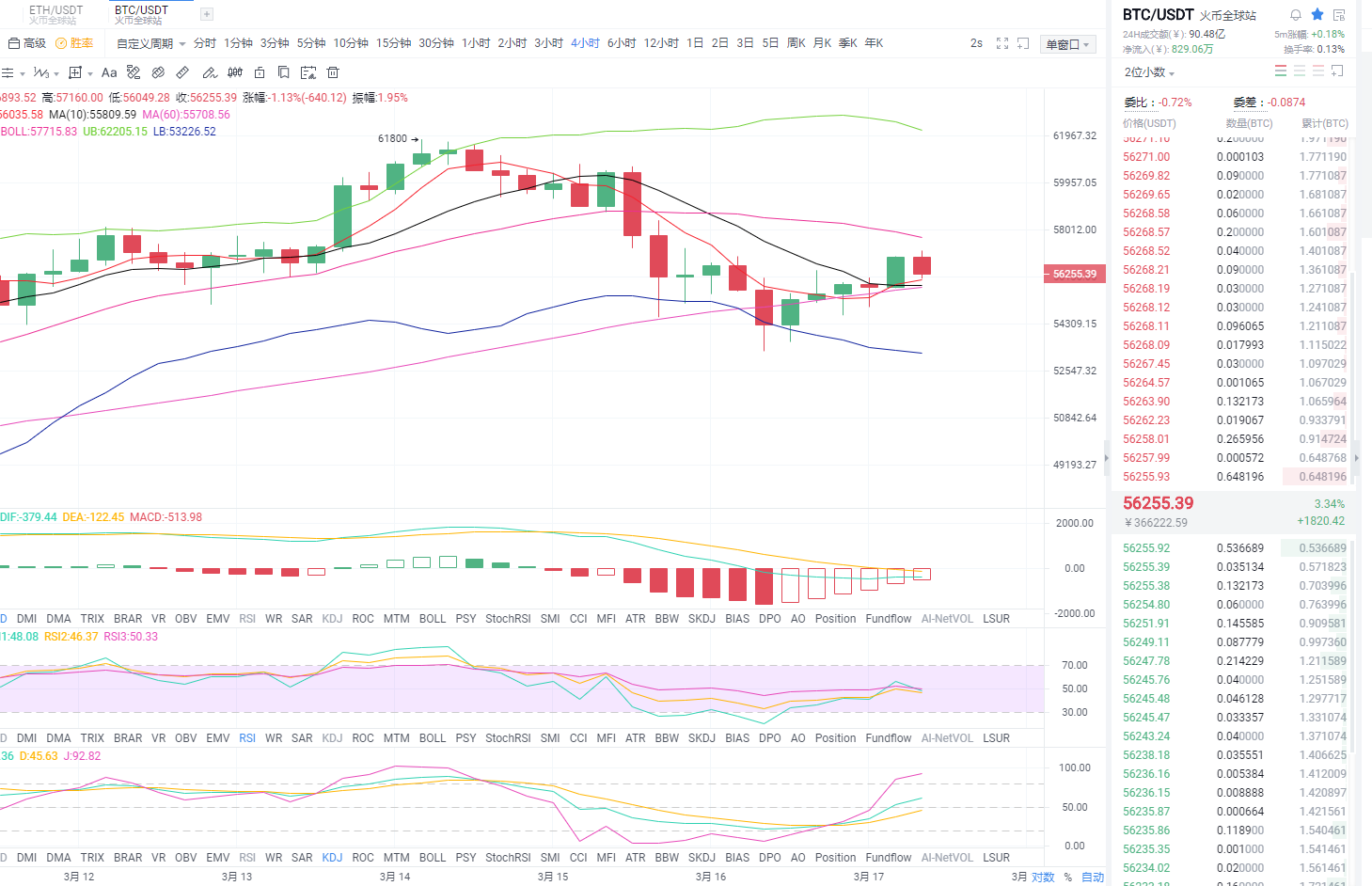Click the last price 56255.39 in order book
This screenshot has width=1372, height=886.
tap(1158, 503)
